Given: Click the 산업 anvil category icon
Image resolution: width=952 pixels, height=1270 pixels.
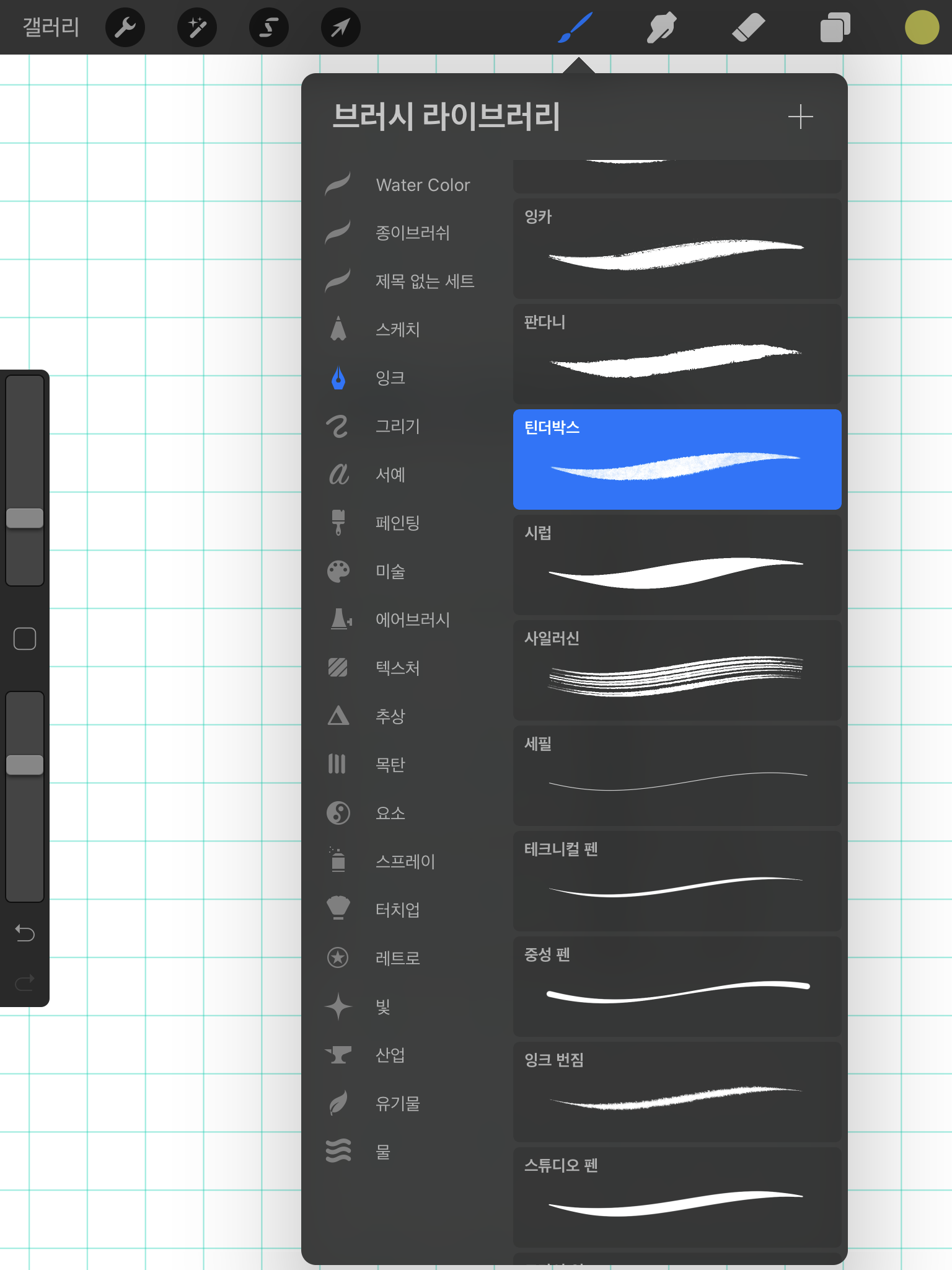Looking at the screenshot, I should tap(338, 1054).
